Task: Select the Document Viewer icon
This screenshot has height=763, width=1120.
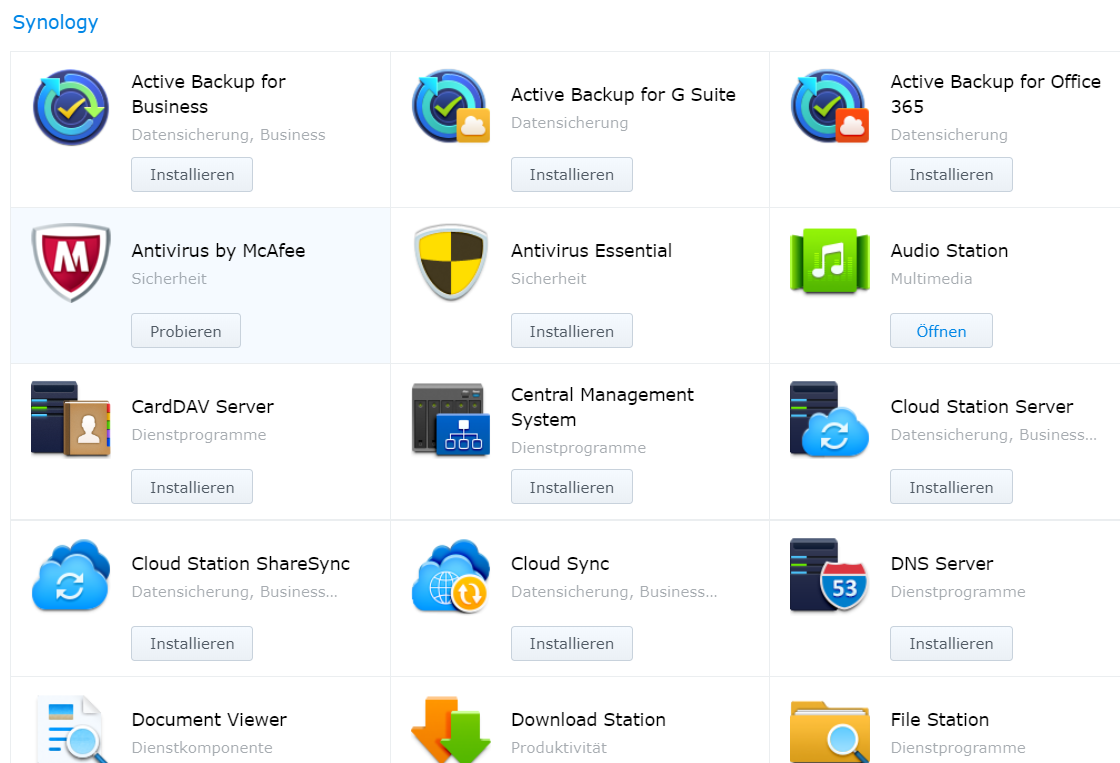Action: 71,729
